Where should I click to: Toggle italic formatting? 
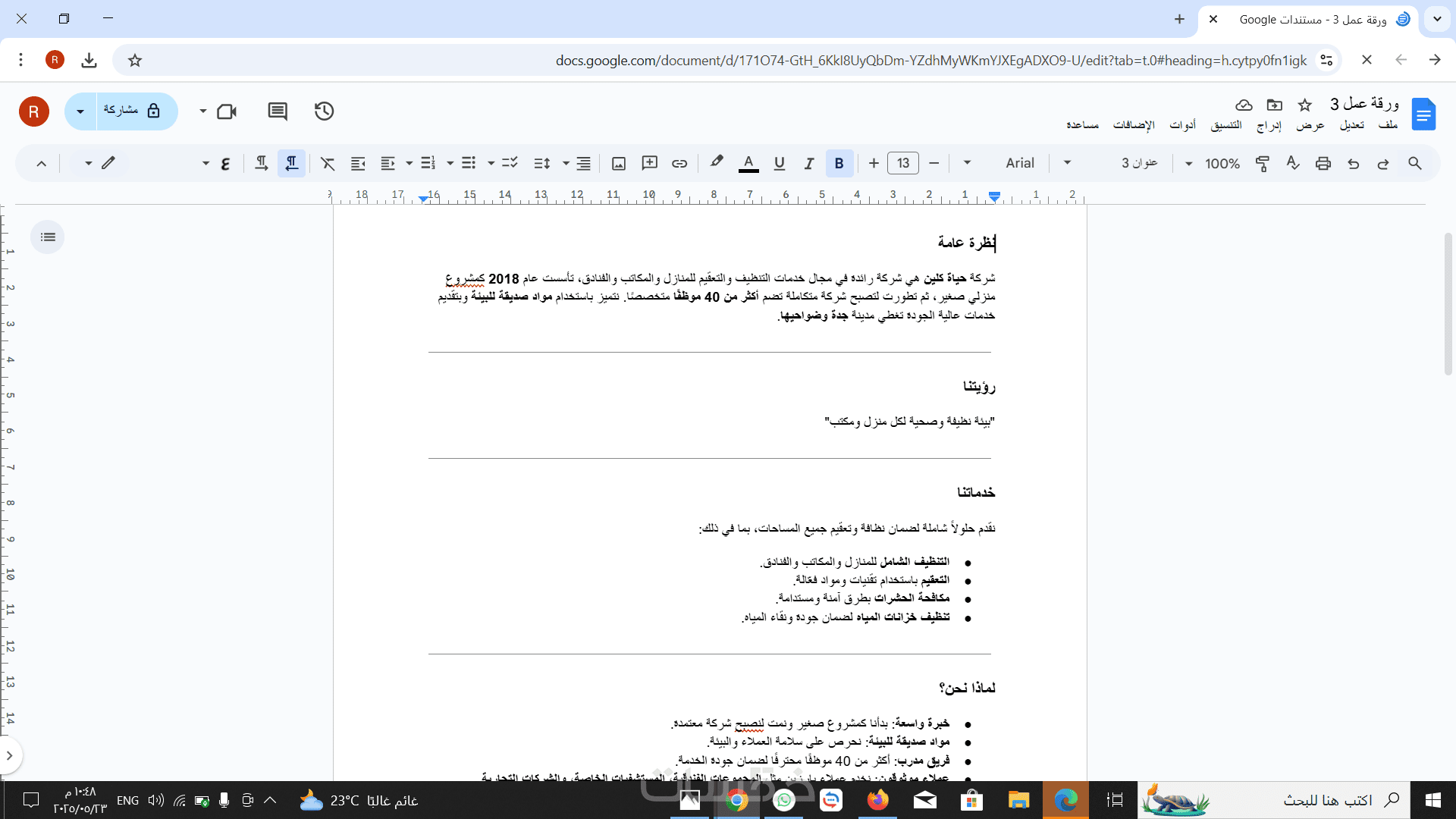tap(809, 163)
